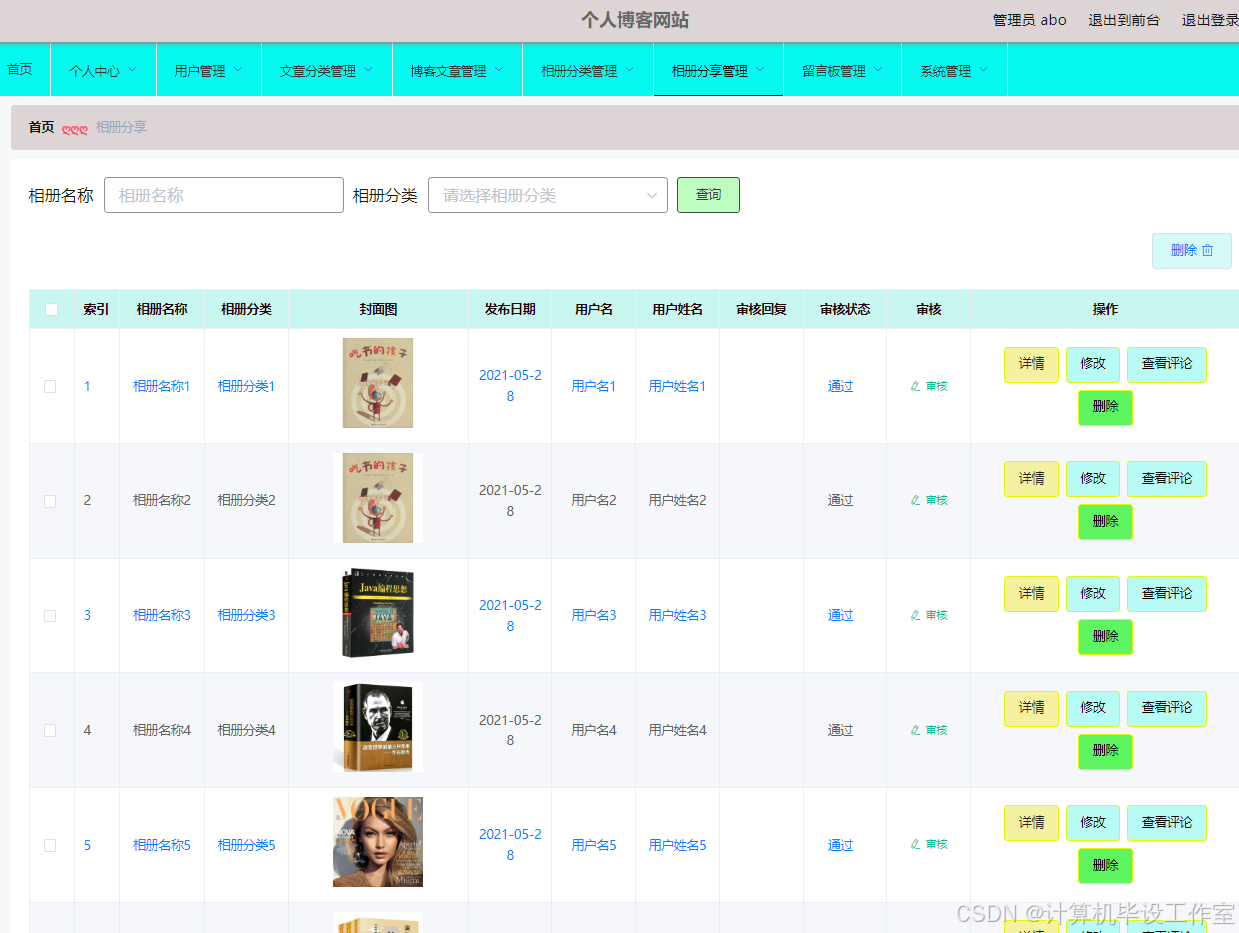Image resolution: width=1239 pixels, height=933 pixels.
Task: Expand the 留言板管理 menu chevron
Action: coord(878,70)
